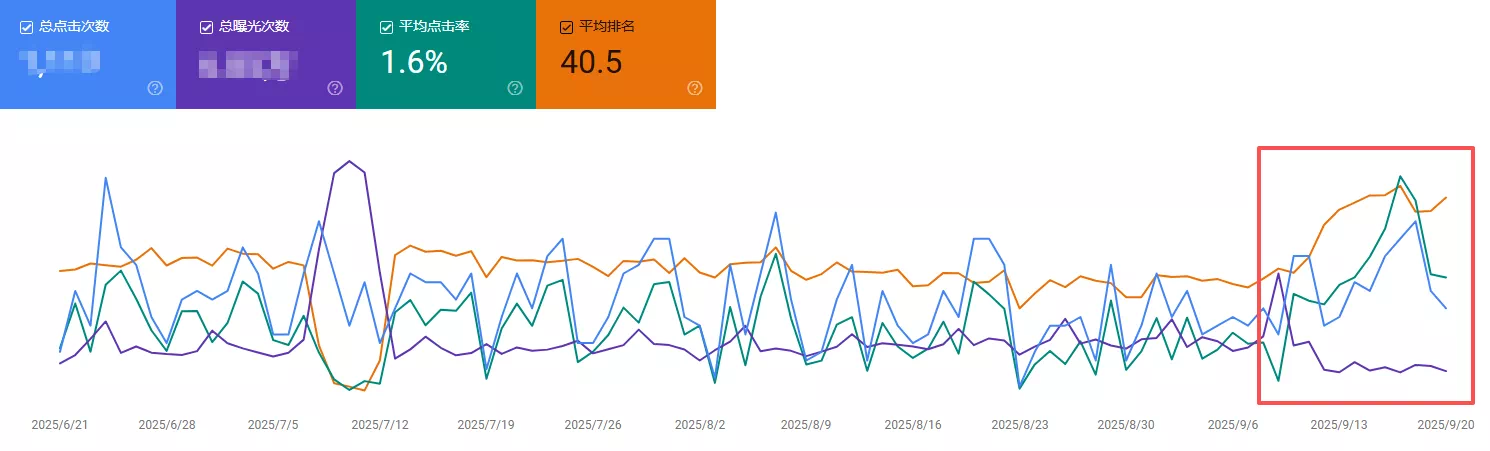The height and width of the screenshot is (451, 1490).
Task: Click the tall purple impressions peak in July
Action: [348, 161]
